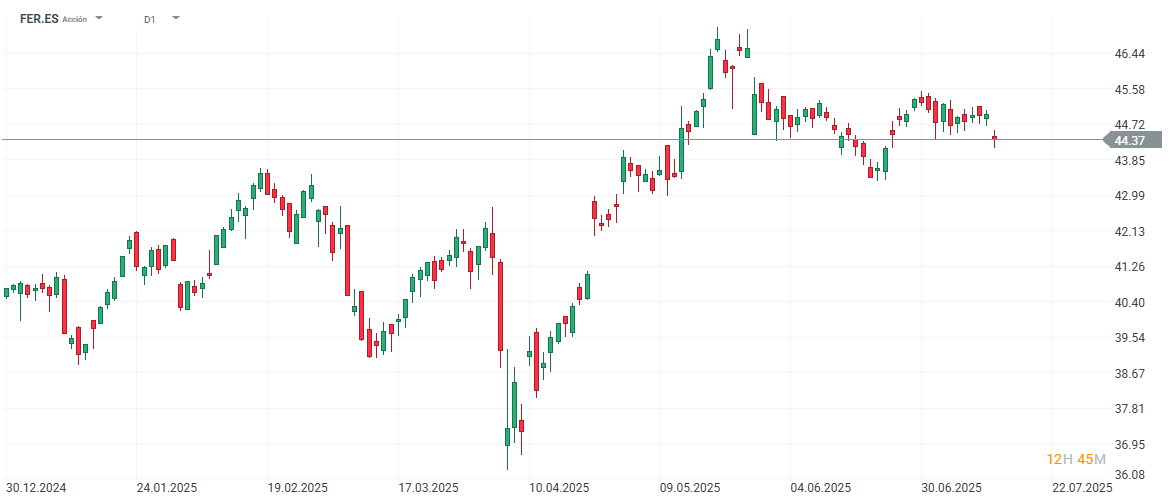Viewport: 1175px width, 504px height.
Task: Click the last red candle at chart's right end
Action: click(994, 138)
